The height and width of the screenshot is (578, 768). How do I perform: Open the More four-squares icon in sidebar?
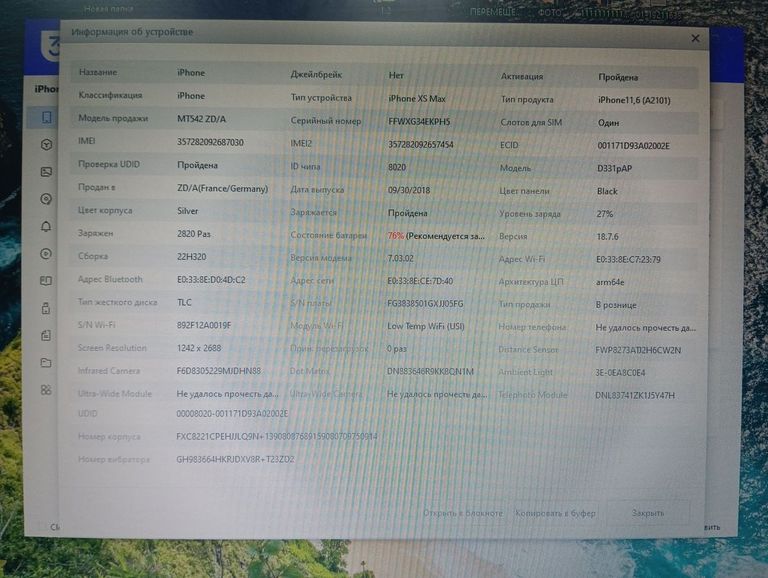tap(46, 362)
